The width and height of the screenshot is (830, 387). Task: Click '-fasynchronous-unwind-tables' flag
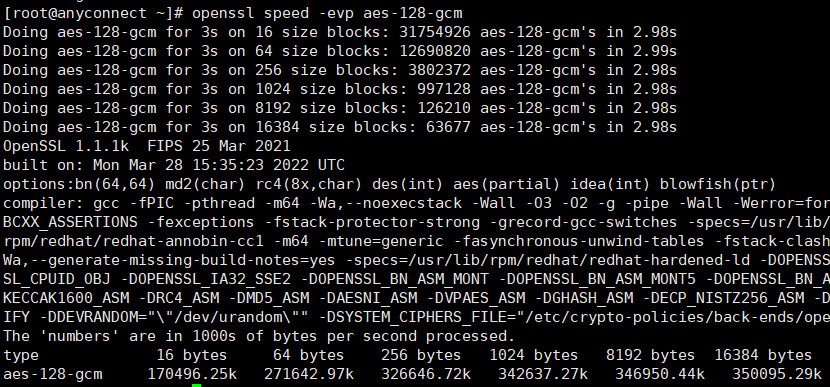point(579,241)
